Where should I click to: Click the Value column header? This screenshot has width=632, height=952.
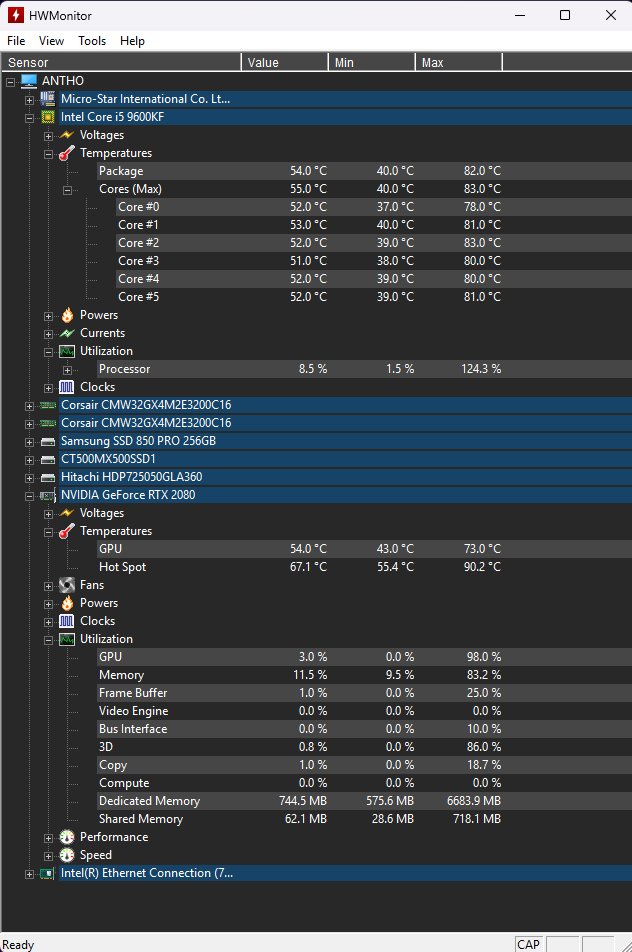click(x=285, y=63)
